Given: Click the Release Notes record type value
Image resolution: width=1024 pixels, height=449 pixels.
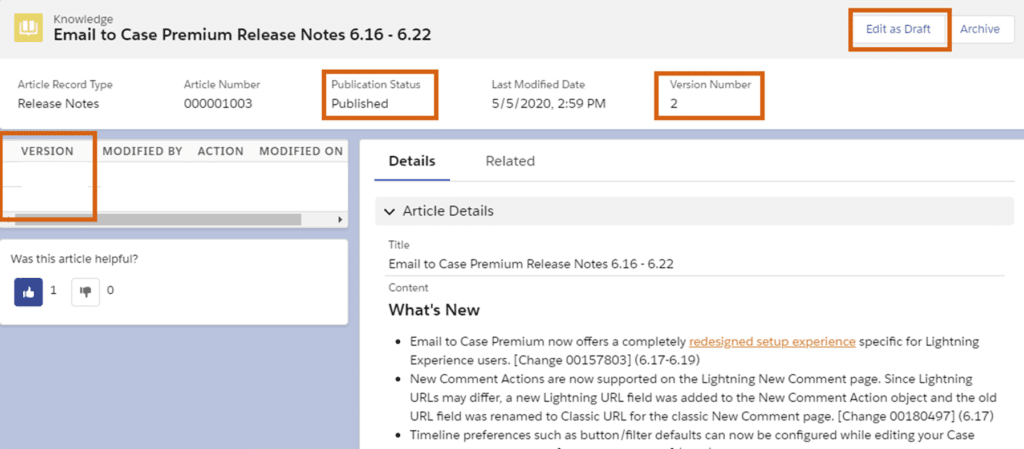Looking at the screenshot, I should [x=58, y=103].
